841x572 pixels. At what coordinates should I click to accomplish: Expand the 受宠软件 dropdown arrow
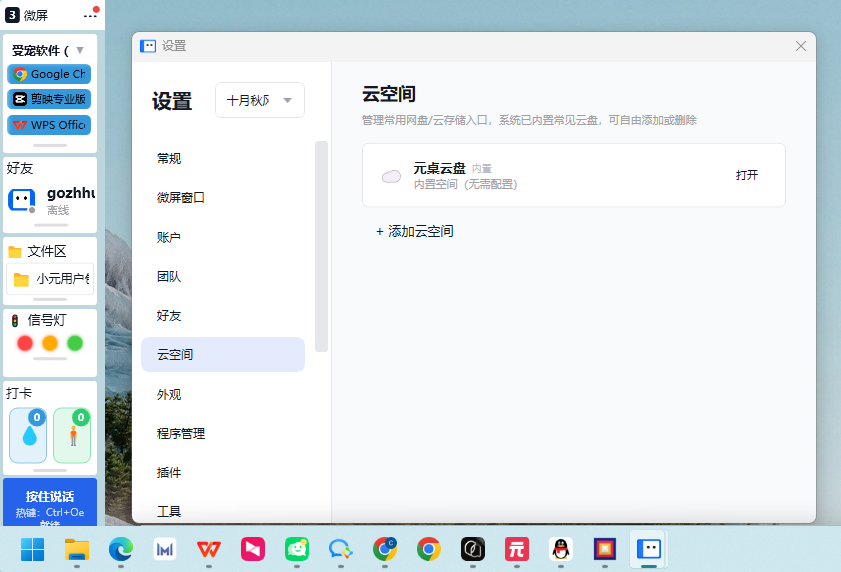(x=80, y=50)
